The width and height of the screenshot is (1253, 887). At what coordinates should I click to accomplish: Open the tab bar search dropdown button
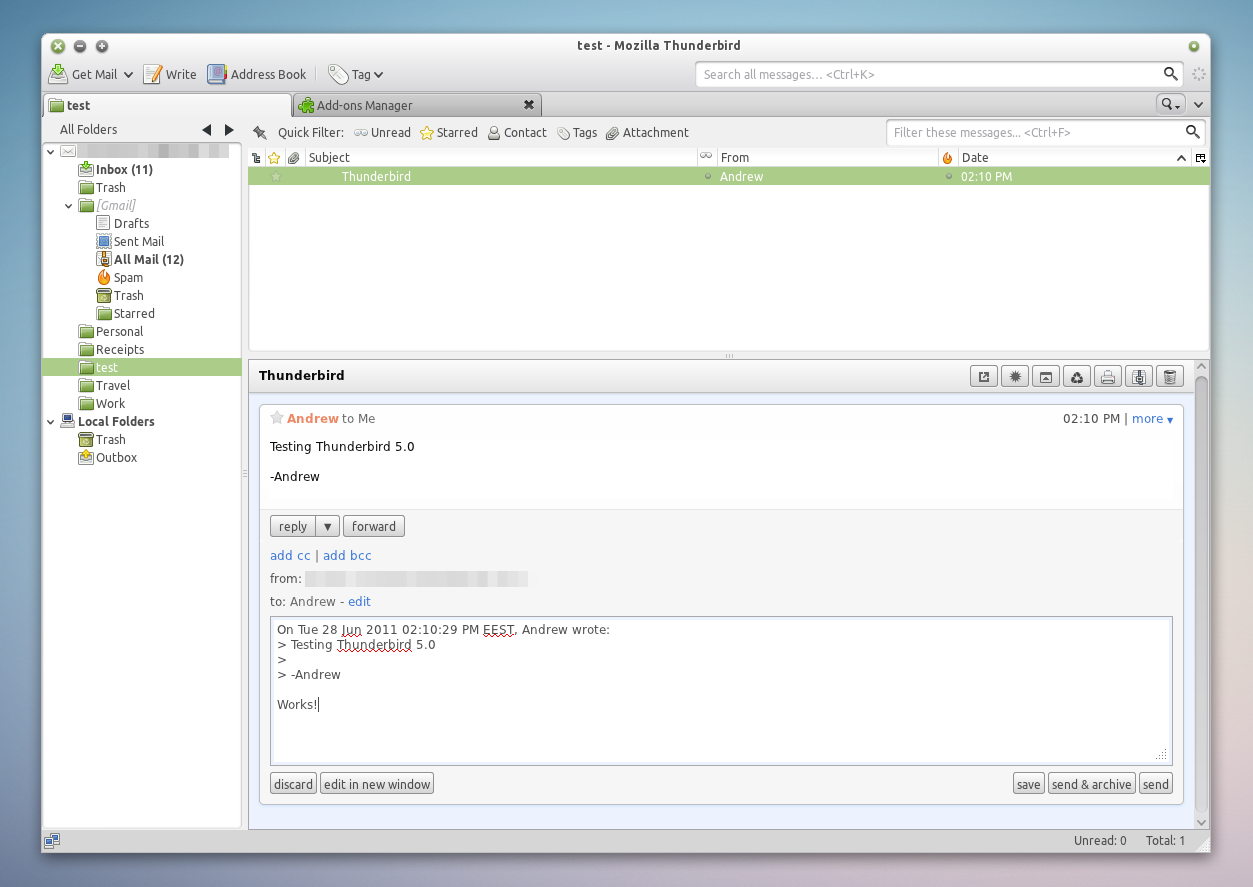pos(1170,104)
